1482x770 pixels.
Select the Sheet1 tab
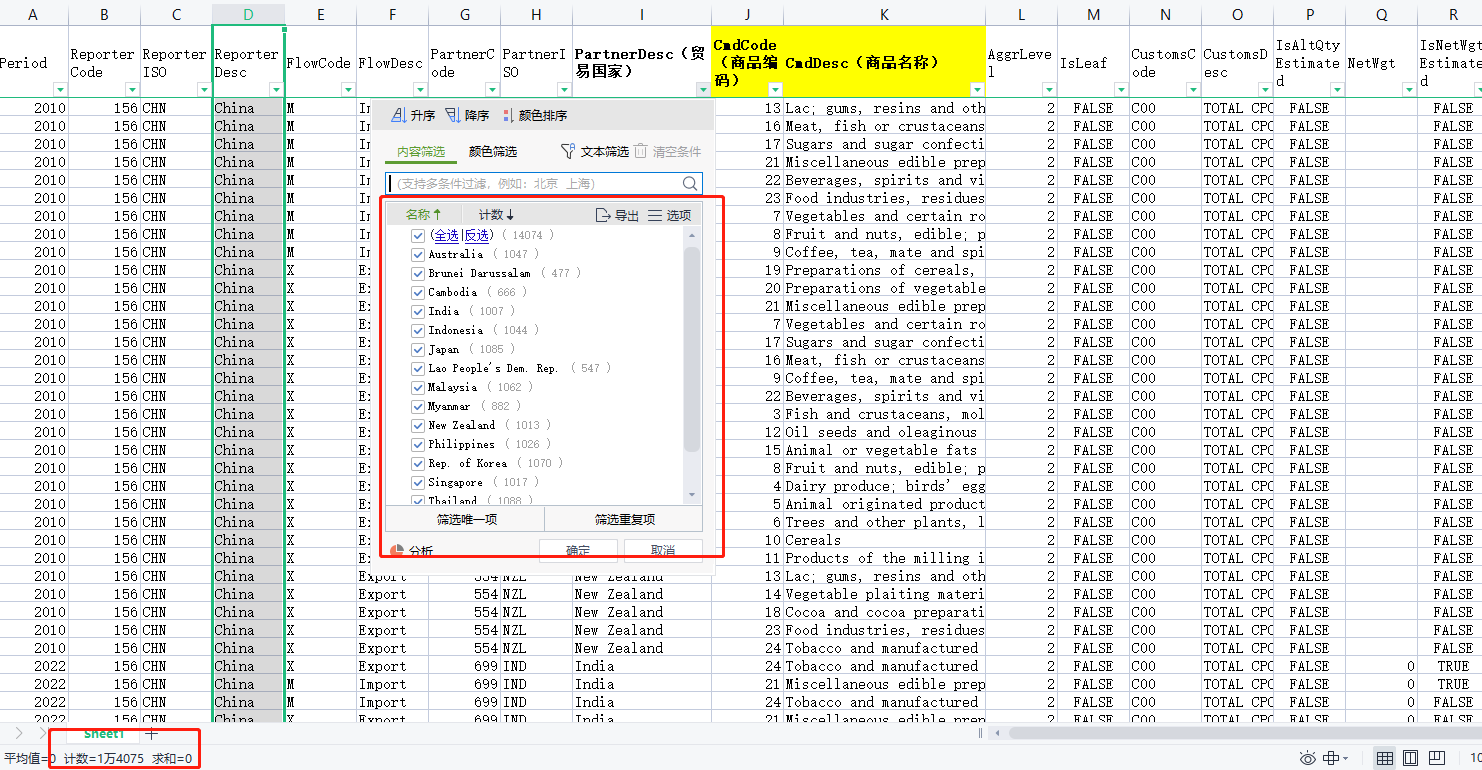pos(104,734)
